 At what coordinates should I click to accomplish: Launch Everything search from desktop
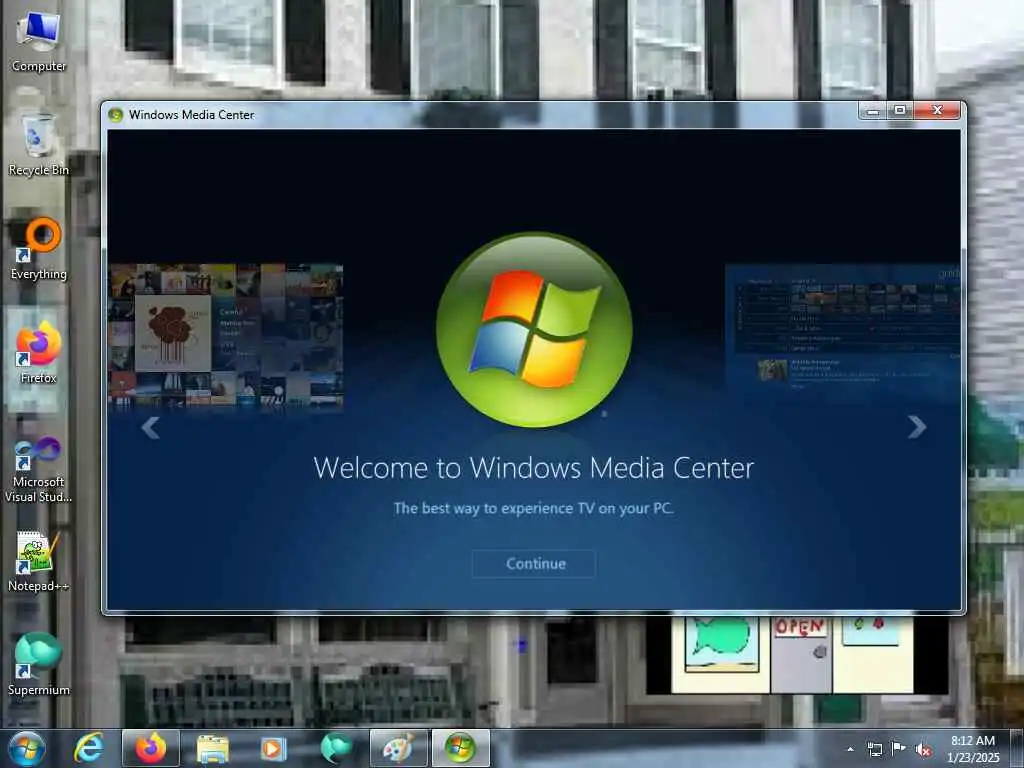point(39,249)
